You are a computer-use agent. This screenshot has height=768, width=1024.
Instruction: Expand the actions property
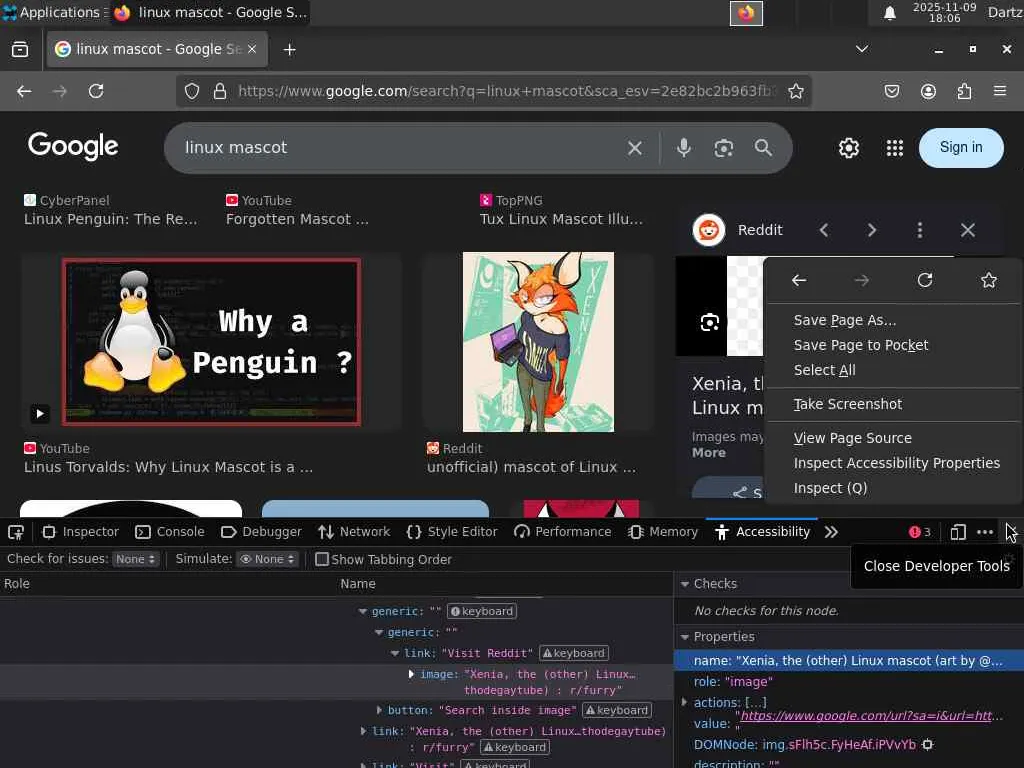point(684,702)
